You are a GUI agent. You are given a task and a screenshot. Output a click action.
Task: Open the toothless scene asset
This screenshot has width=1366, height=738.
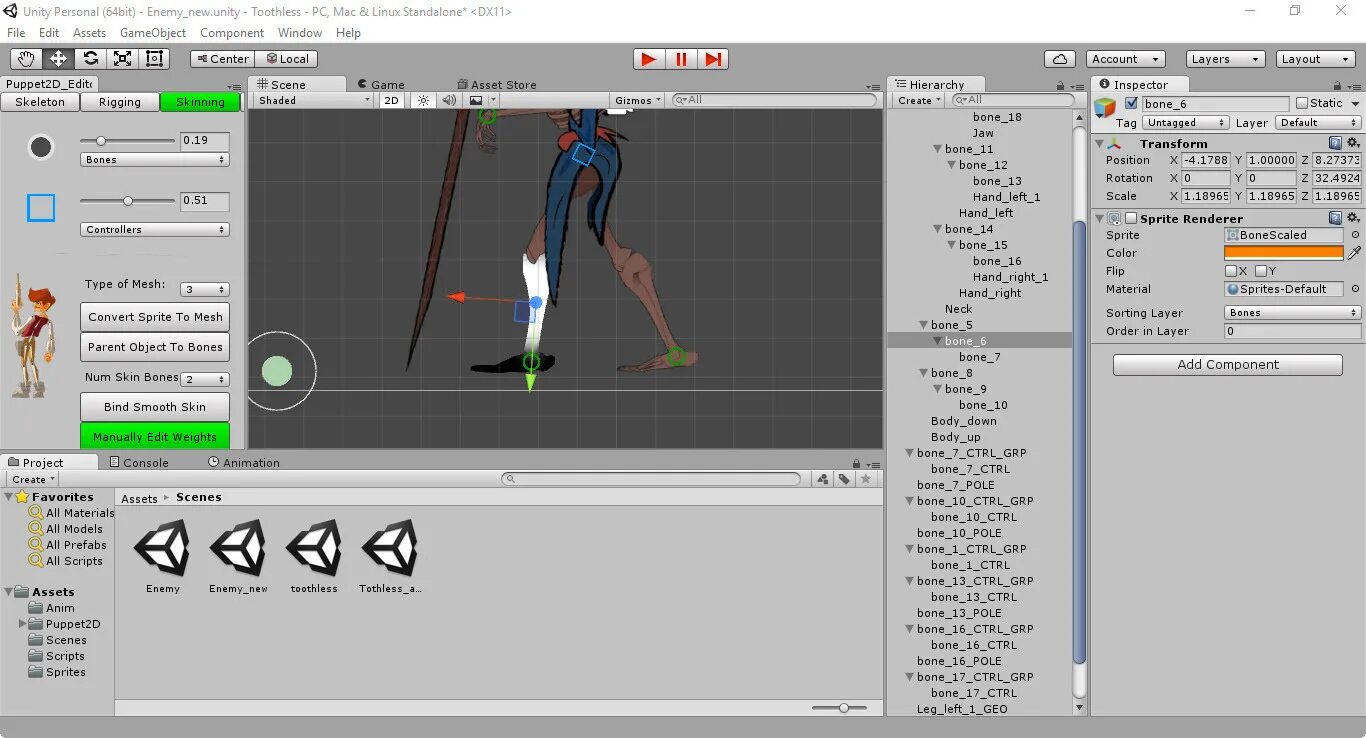pos(314,556)
